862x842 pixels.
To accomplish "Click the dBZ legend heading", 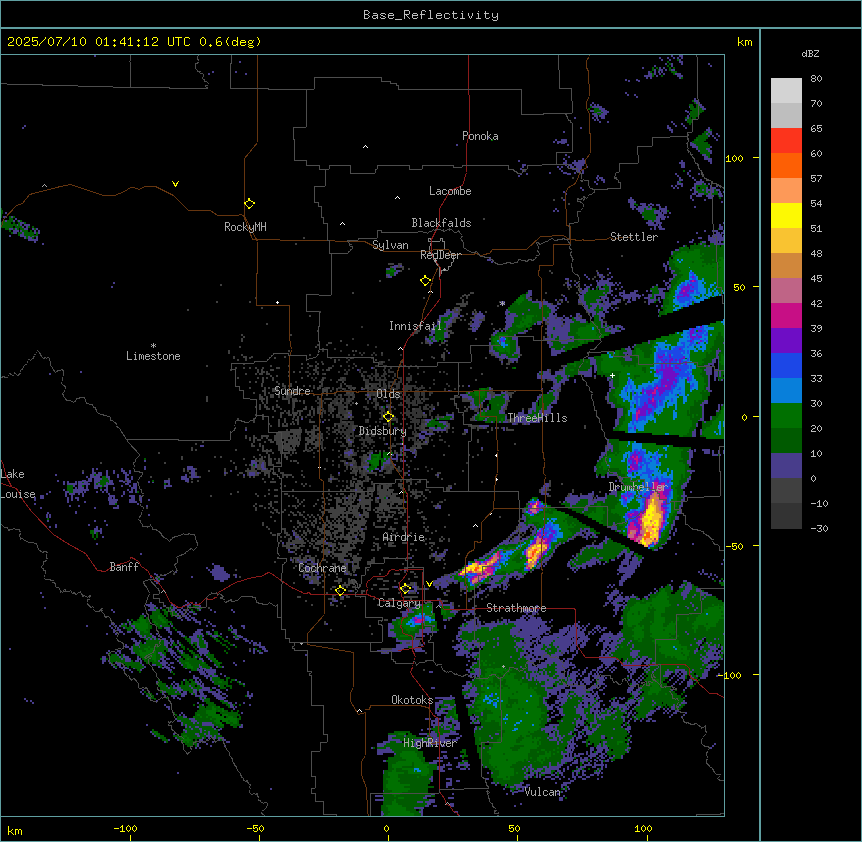I will pyautogui.click(x=810, y=53).
